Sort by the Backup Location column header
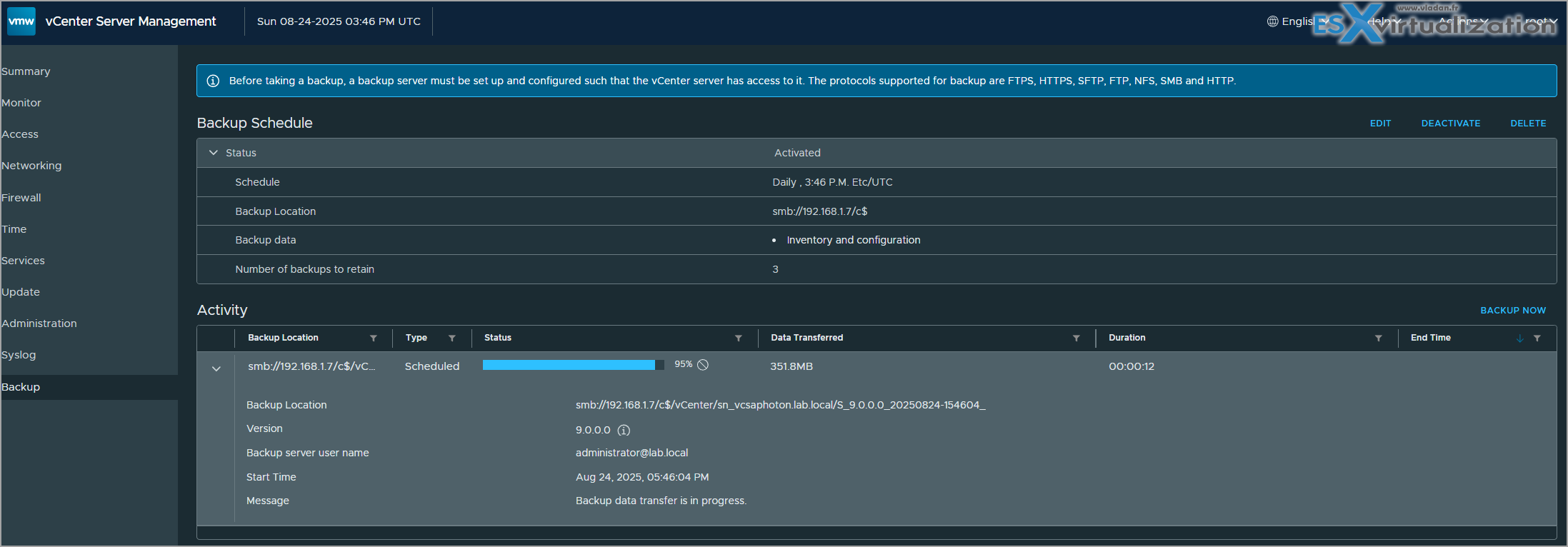This screenshot has width=1568, height=547. [283, 338]
